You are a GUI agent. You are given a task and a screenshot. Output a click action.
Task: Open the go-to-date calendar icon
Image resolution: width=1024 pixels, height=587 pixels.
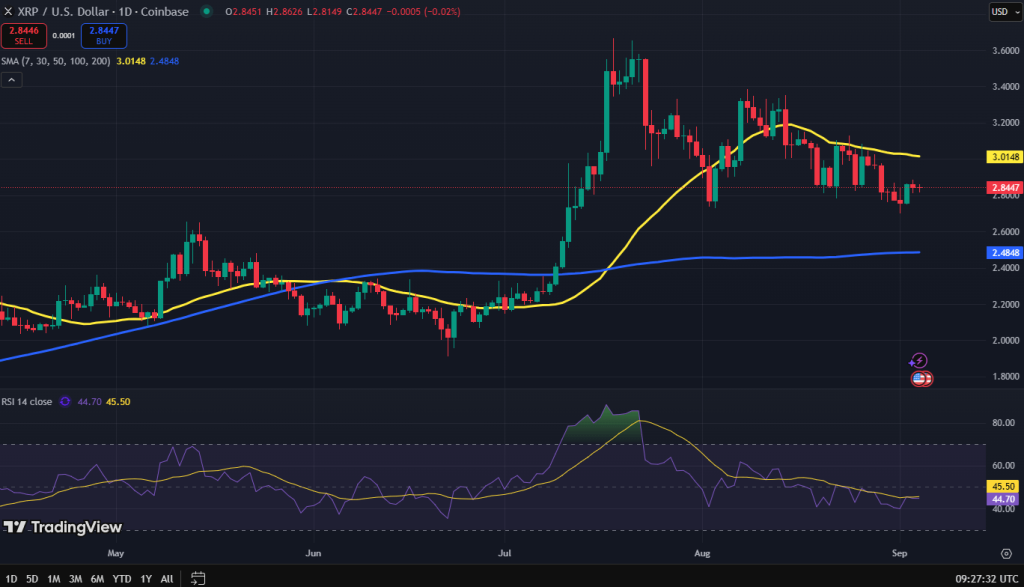click(198, 579)
